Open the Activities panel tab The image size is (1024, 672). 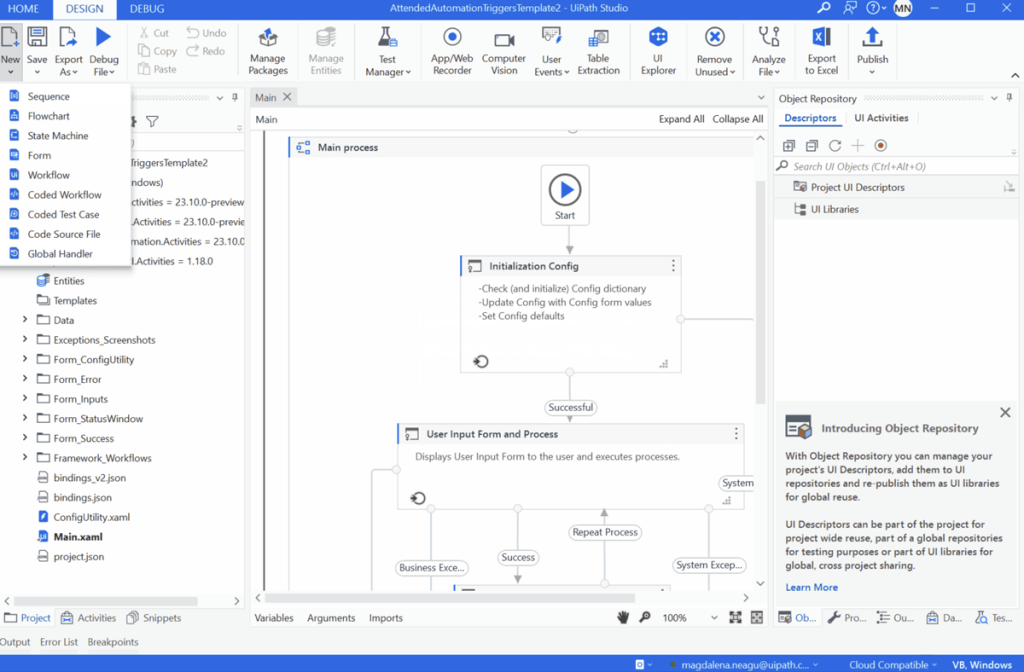pos(88,618)
